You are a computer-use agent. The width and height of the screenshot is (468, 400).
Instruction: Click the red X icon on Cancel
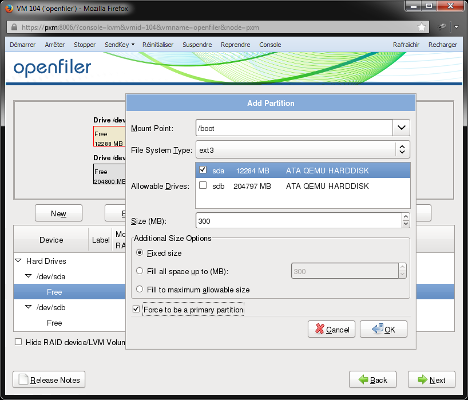coord(319,329)
